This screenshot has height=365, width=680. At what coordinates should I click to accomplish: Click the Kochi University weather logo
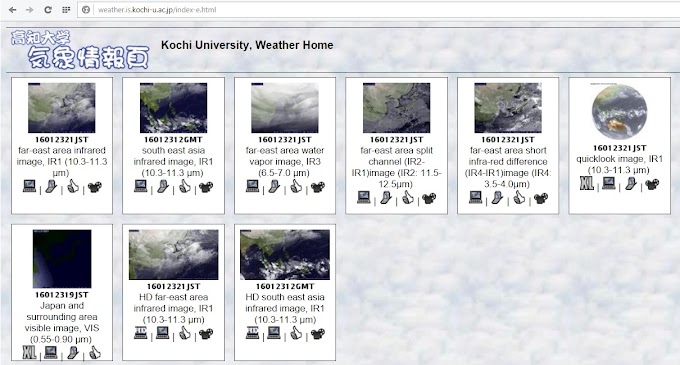80,49
